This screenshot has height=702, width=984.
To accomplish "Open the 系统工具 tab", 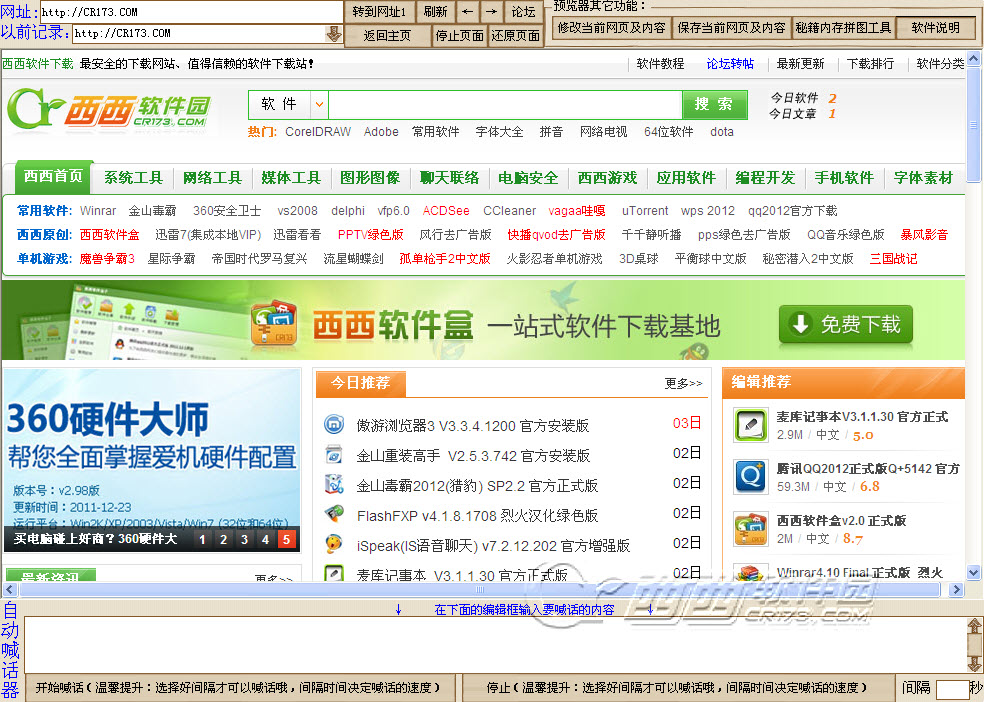I will [133, 178].
